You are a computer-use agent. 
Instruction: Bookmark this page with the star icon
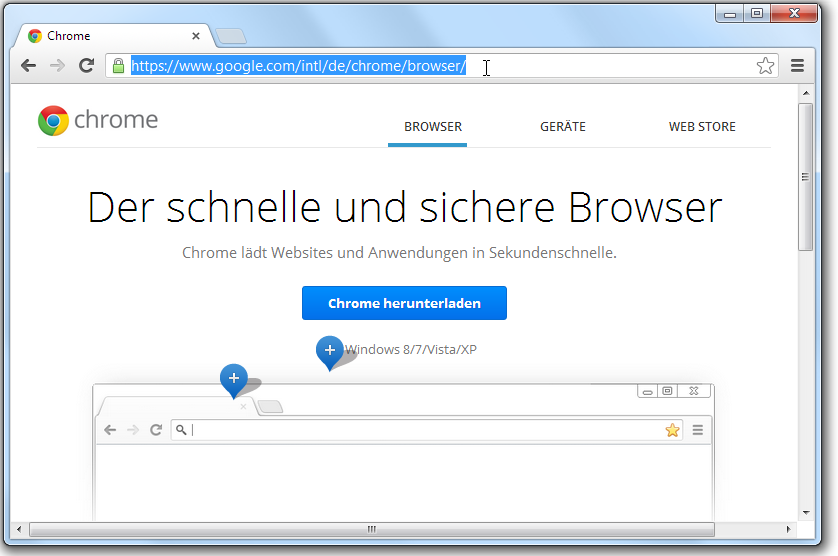765,66
